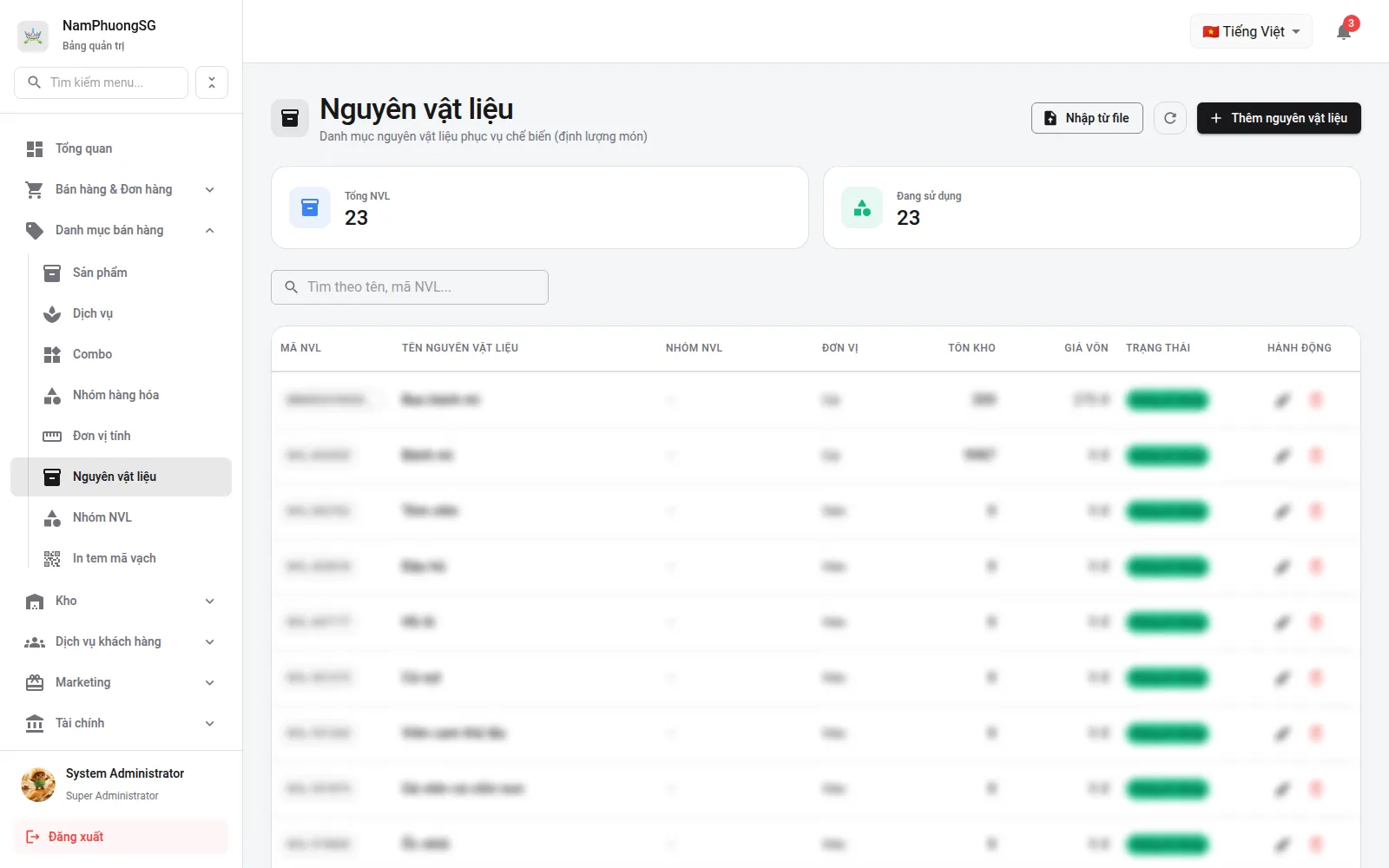Click the System Administrator avatar

point(38,784)
